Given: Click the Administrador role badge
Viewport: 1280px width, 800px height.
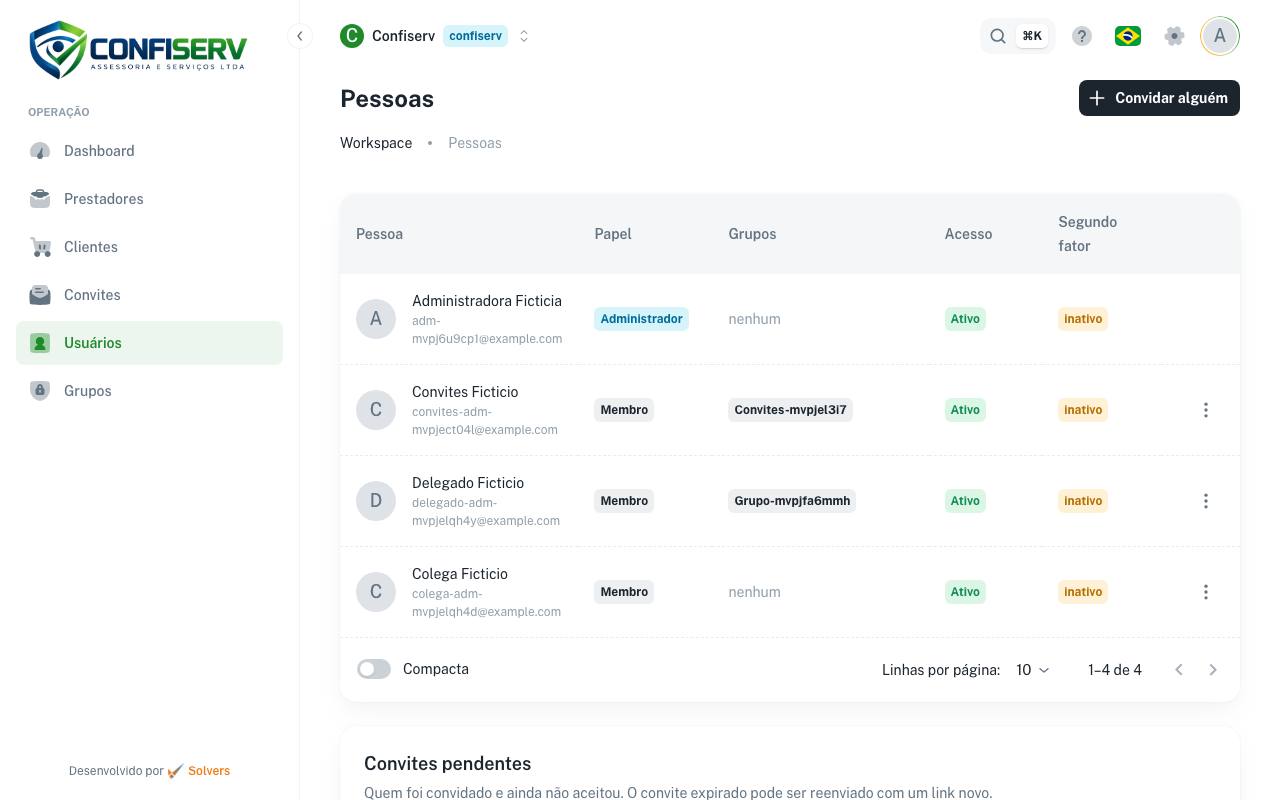Looking at the screenshot, I should click(x=641, y=319).
